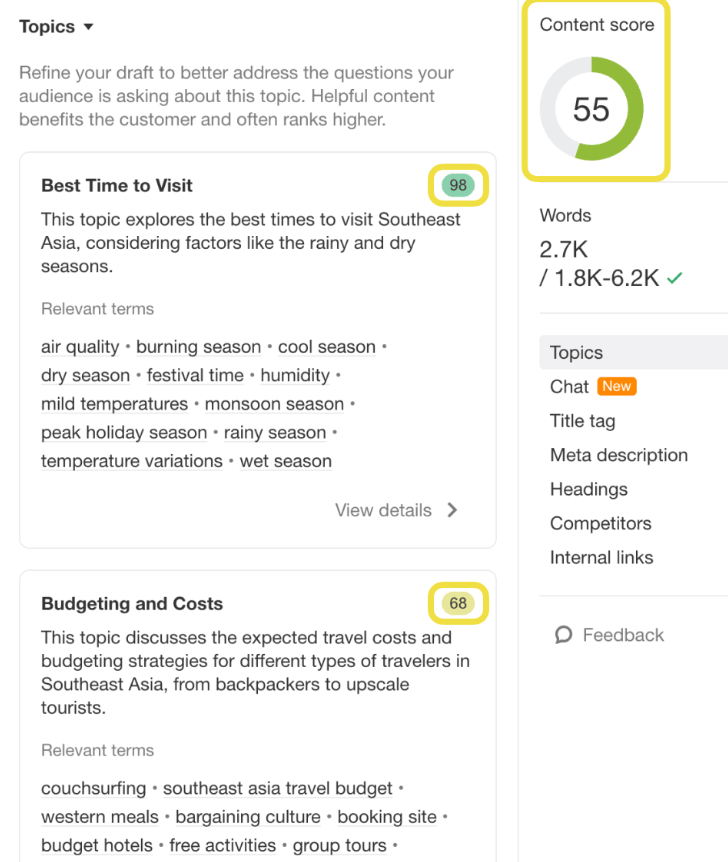Viewport: 728px width, 862px height.
Task: Open the Best Time to Visit heading
Action: (117, 186)
